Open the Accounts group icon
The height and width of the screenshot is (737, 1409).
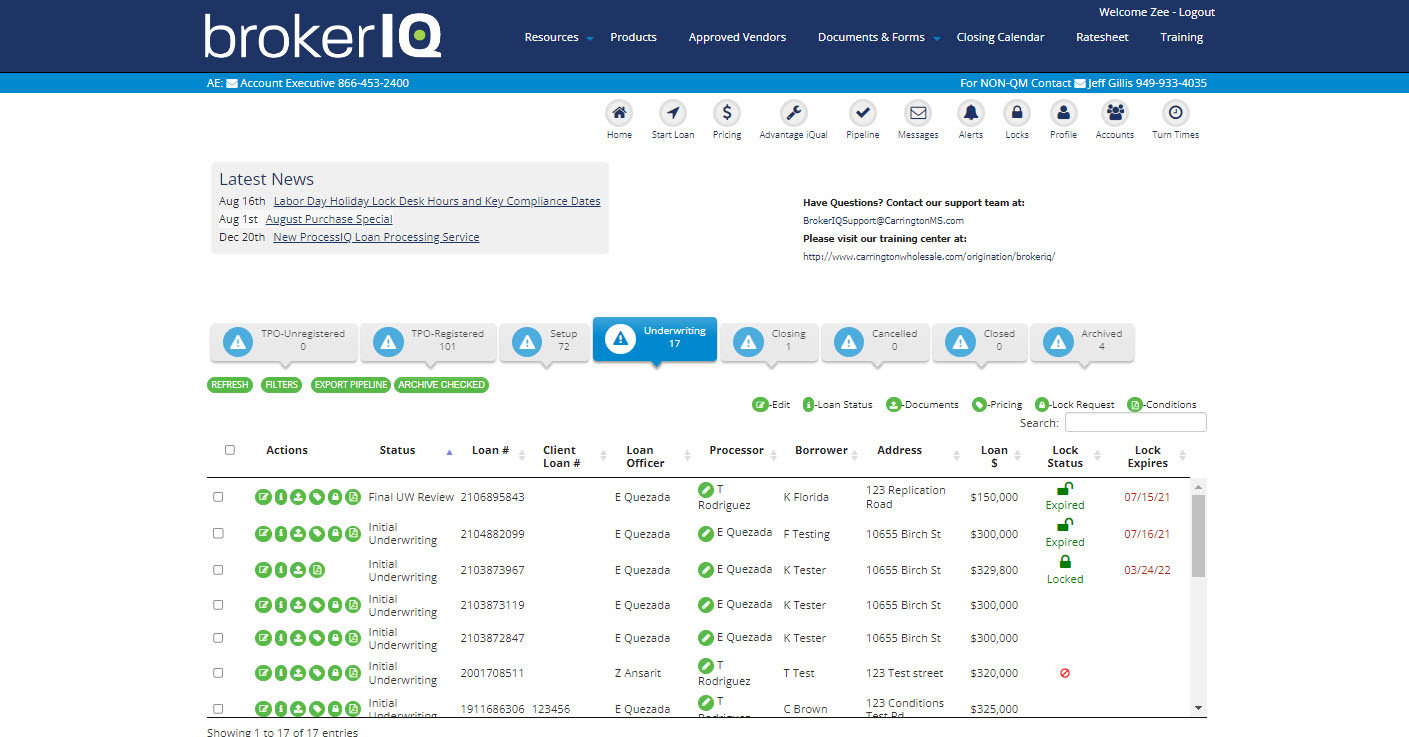[1115, 113]
